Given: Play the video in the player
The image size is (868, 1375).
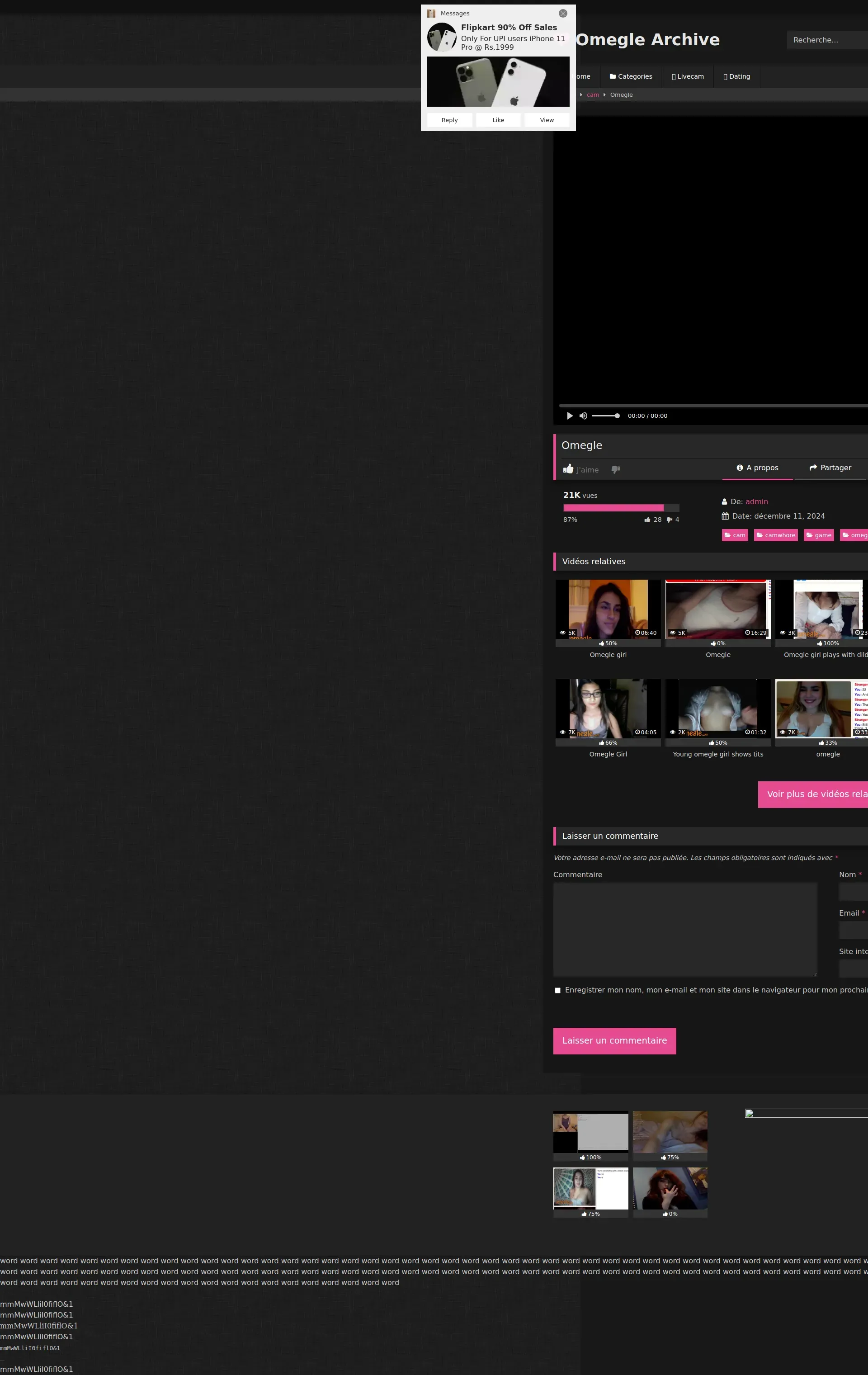Looking at the screenshot, I should pos(569,416).
